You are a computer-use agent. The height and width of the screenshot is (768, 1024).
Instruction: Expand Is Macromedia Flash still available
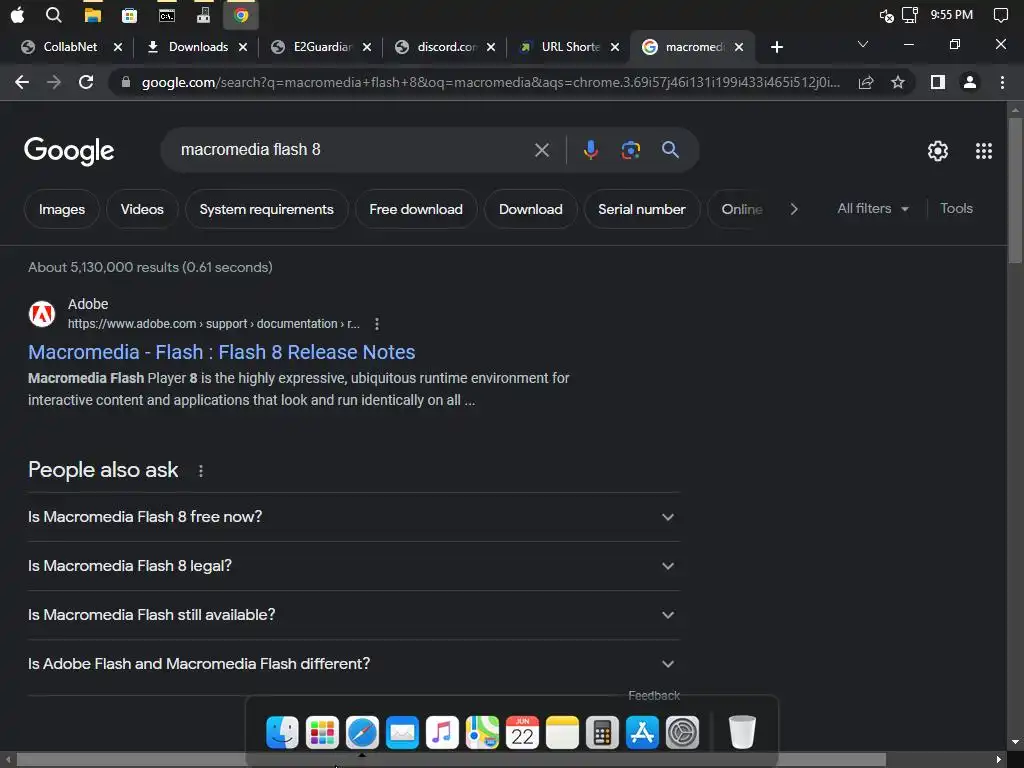(353, 615)
